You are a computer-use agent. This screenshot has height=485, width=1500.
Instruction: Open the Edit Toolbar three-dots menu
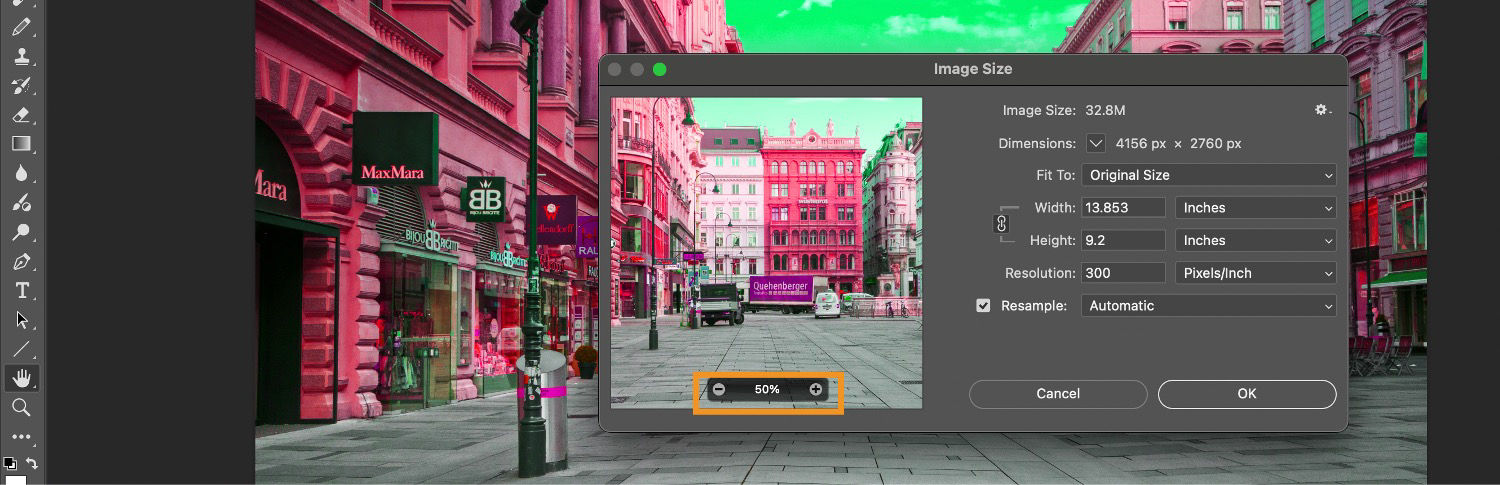tap(21, 437)
